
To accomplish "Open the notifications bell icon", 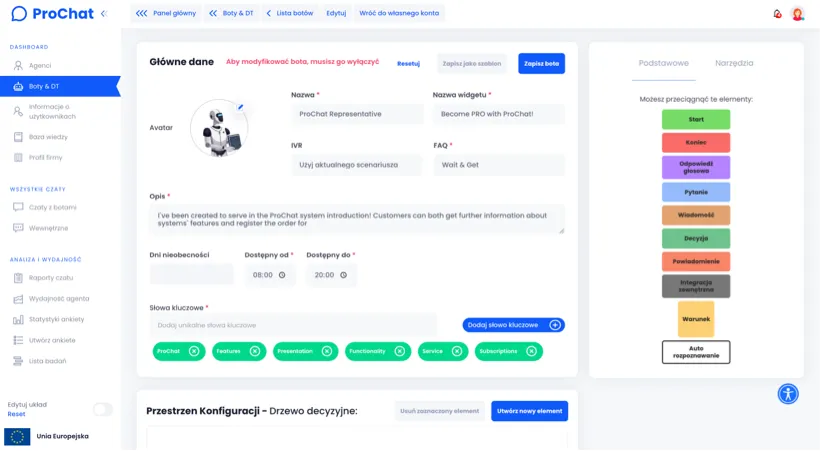I will pyautogui.click(x=777, y=14).
